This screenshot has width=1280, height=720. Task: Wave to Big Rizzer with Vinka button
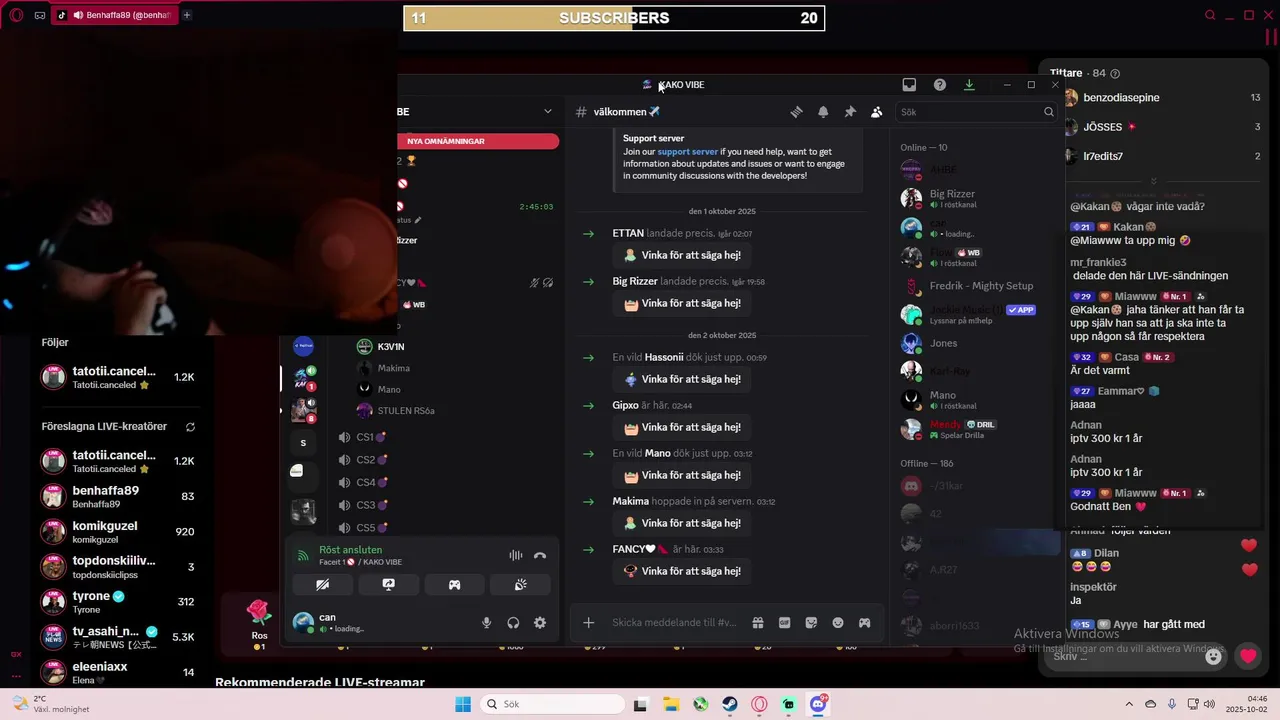click(682, 303)
